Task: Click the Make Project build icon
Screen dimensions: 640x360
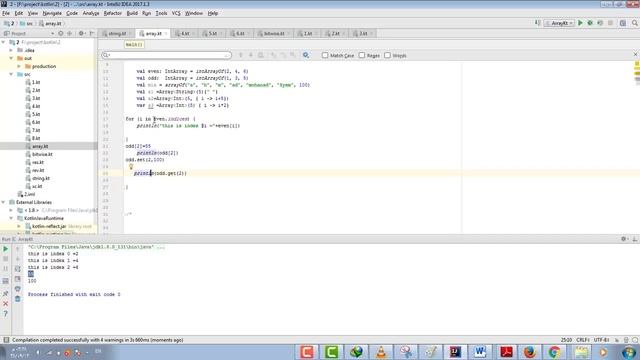Action: 538,23
